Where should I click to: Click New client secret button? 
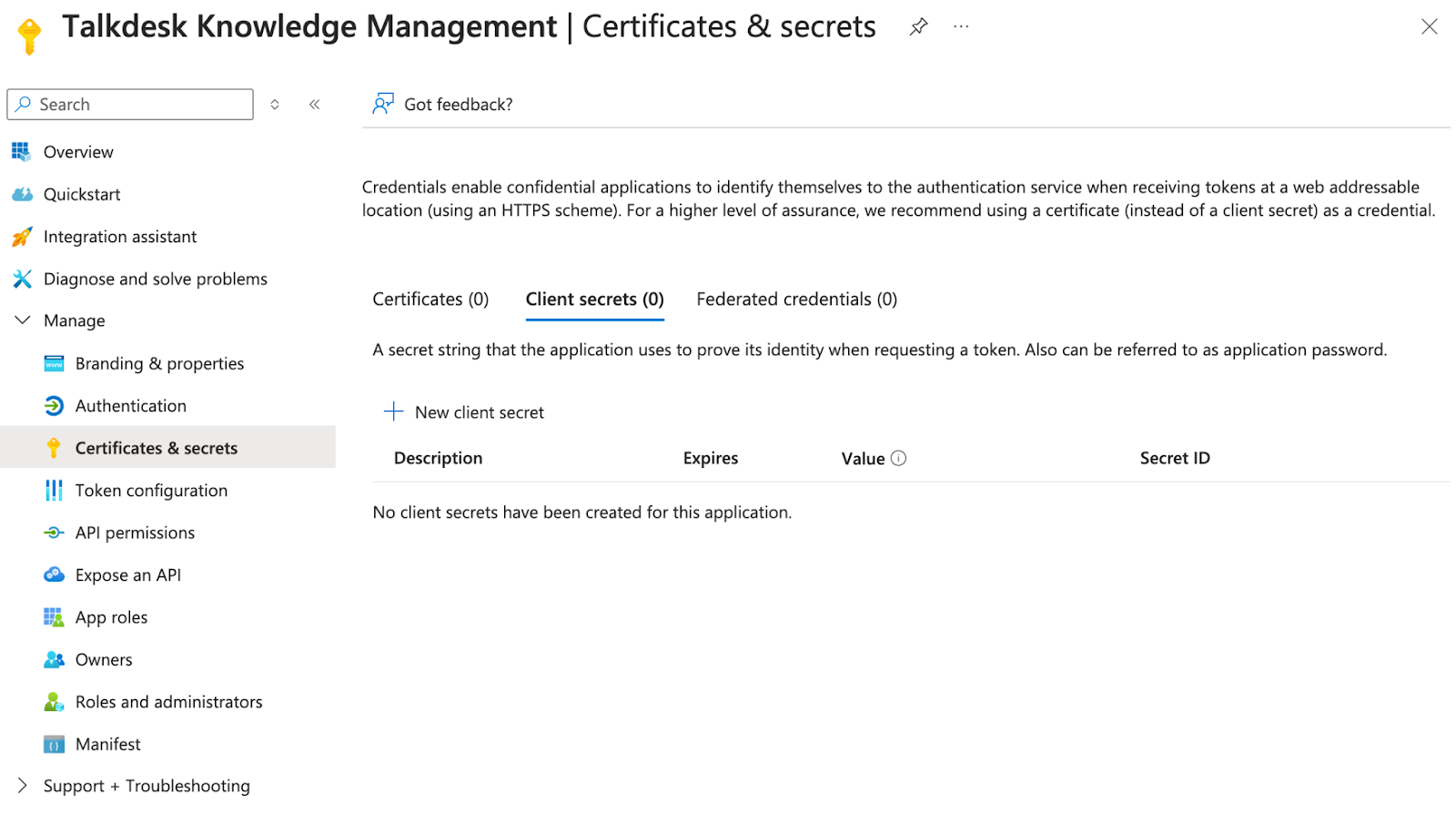pyautogui.click(x=464, y=412)
